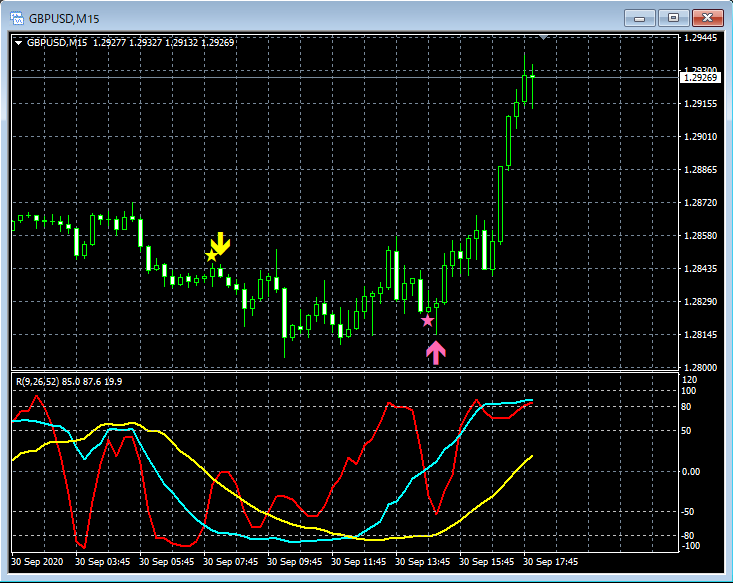Click the pink star marker on chart
The width and height of the screenshot is (733, 583).
pyautogui.click(x=427, y=321)
